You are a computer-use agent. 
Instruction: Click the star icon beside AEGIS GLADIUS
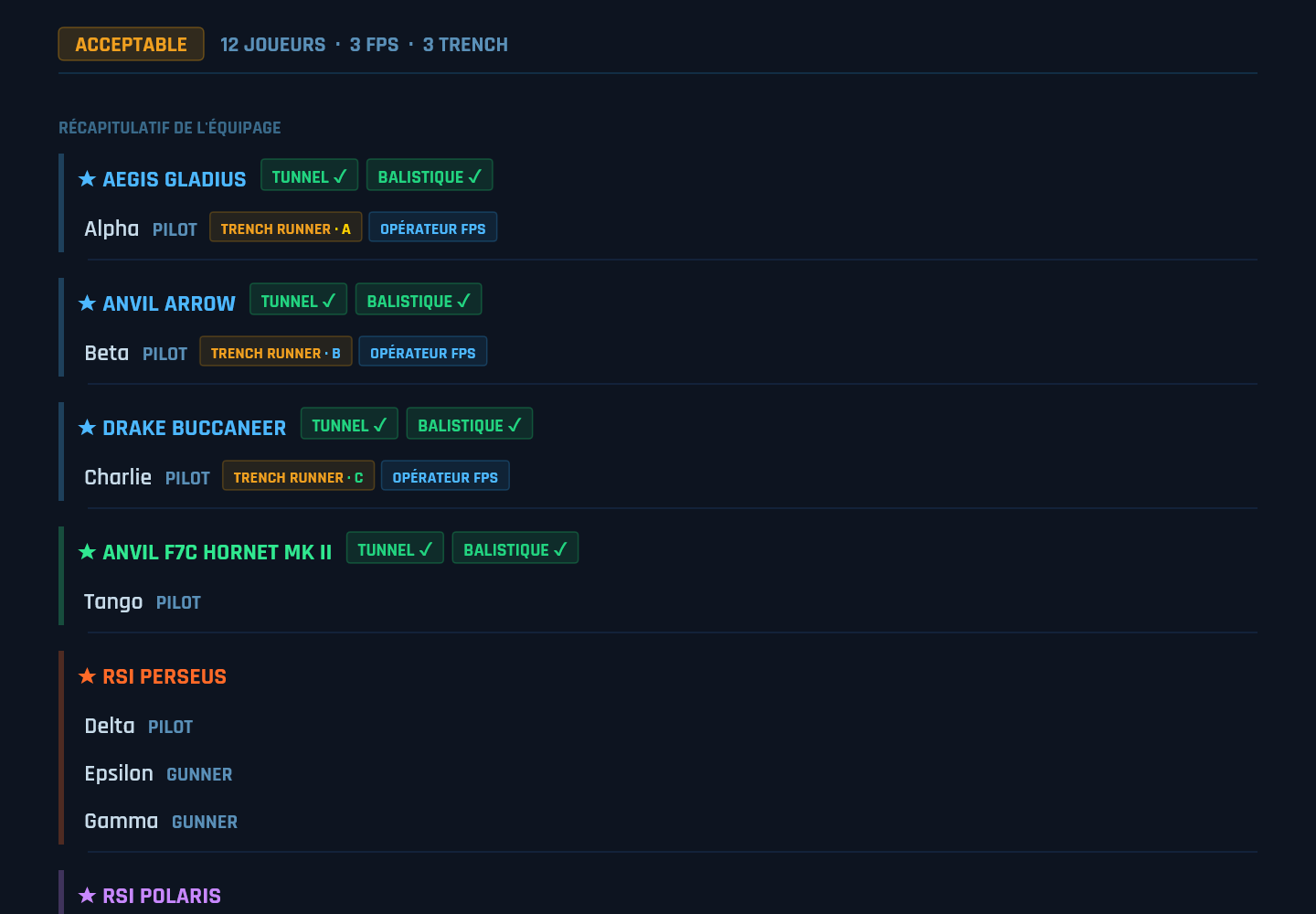87,179
